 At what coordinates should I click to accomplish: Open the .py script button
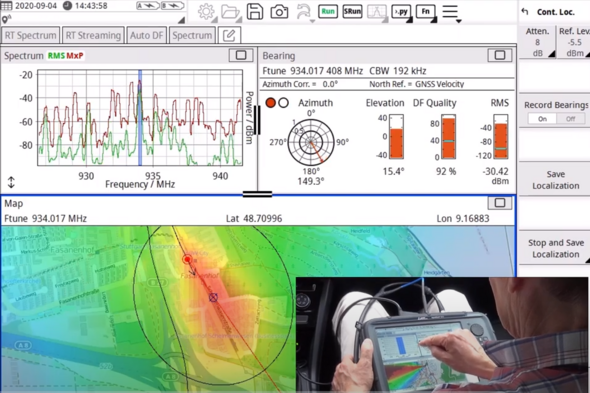401,12
